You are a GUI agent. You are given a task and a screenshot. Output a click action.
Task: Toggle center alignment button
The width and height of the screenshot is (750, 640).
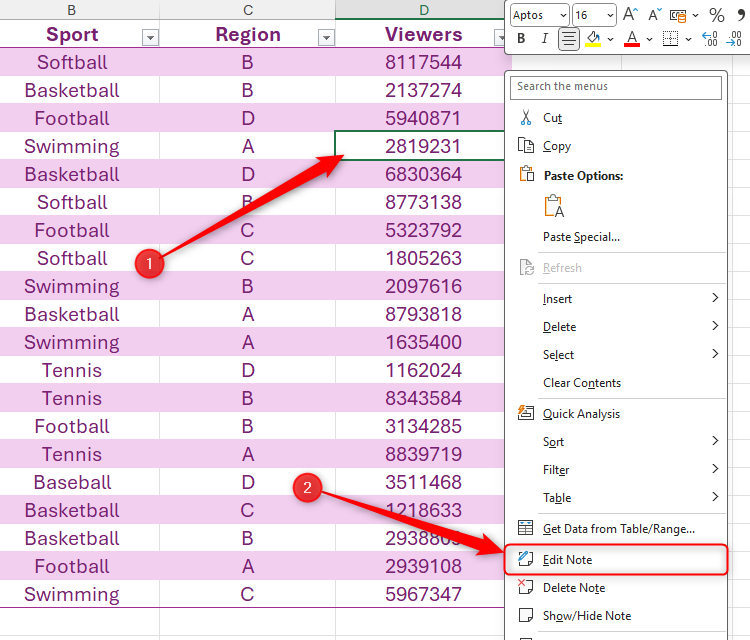[569, 39]
